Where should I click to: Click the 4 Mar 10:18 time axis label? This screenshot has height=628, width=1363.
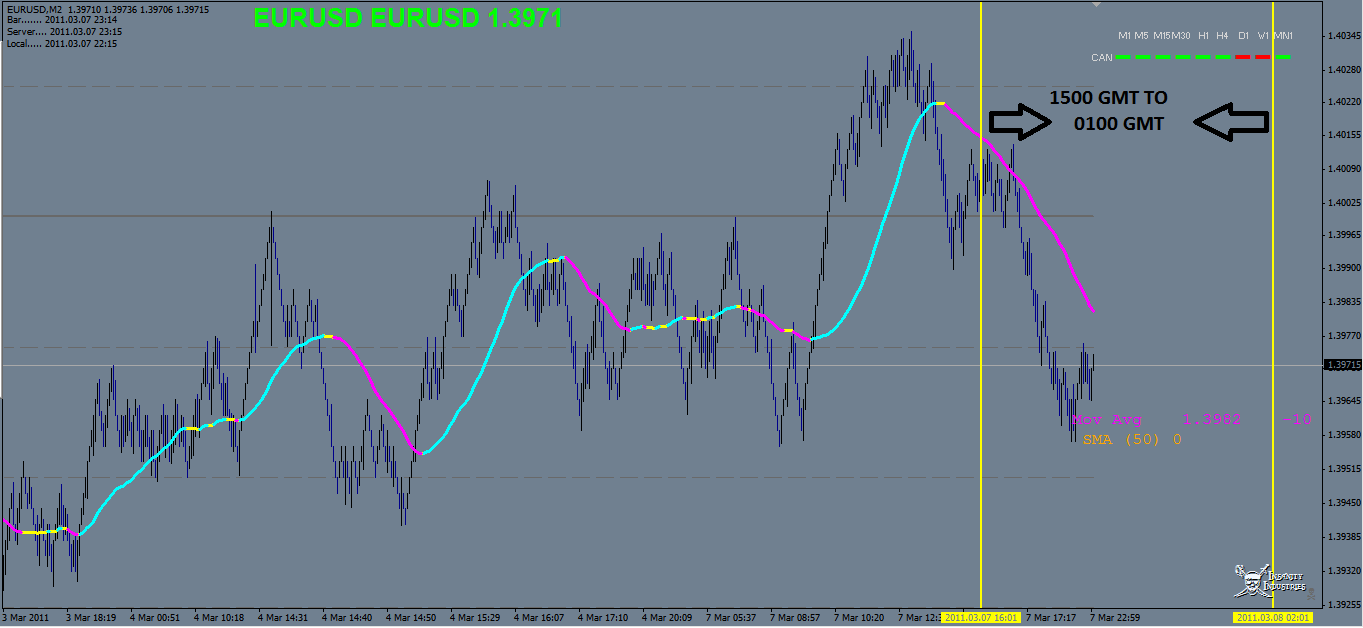[x=219, y=618]
